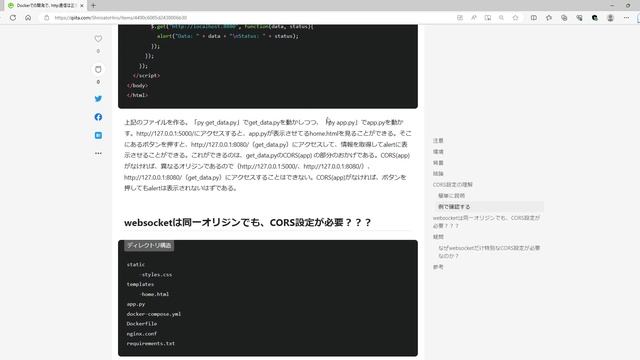Viewport: 640px width, 360px height.
Task: Click 'static' in the directory listing
Action: click(136, 264)
